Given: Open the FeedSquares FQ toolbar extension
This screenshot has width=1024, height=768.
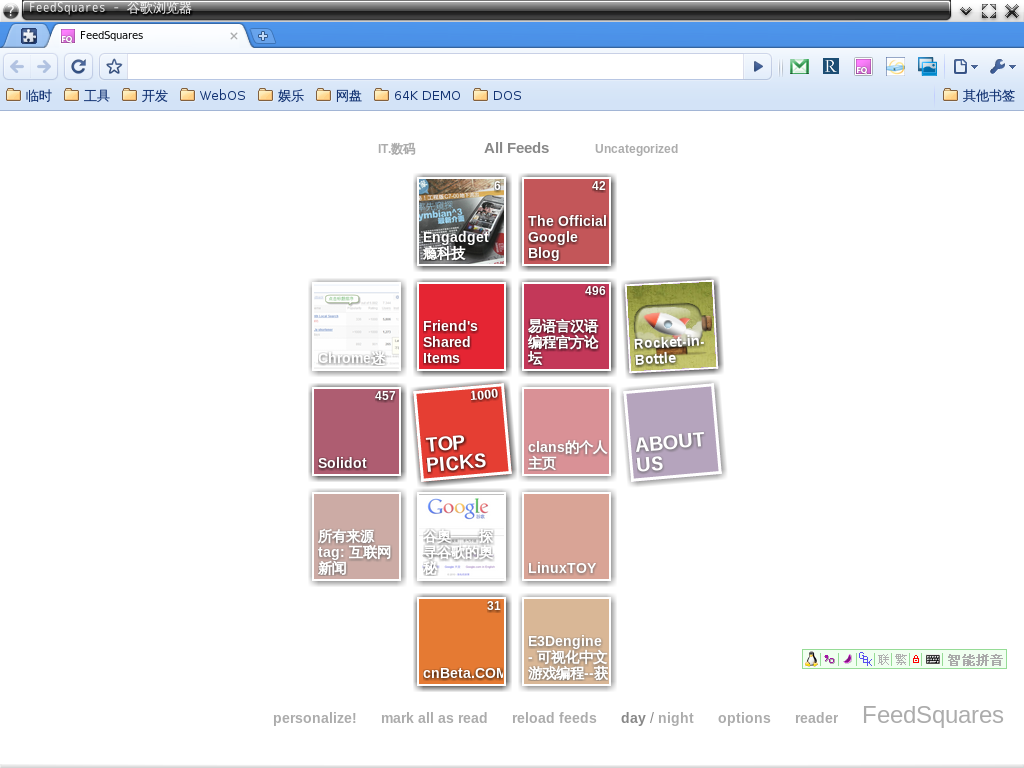Looking at the screenshot, I should point(863,67).
